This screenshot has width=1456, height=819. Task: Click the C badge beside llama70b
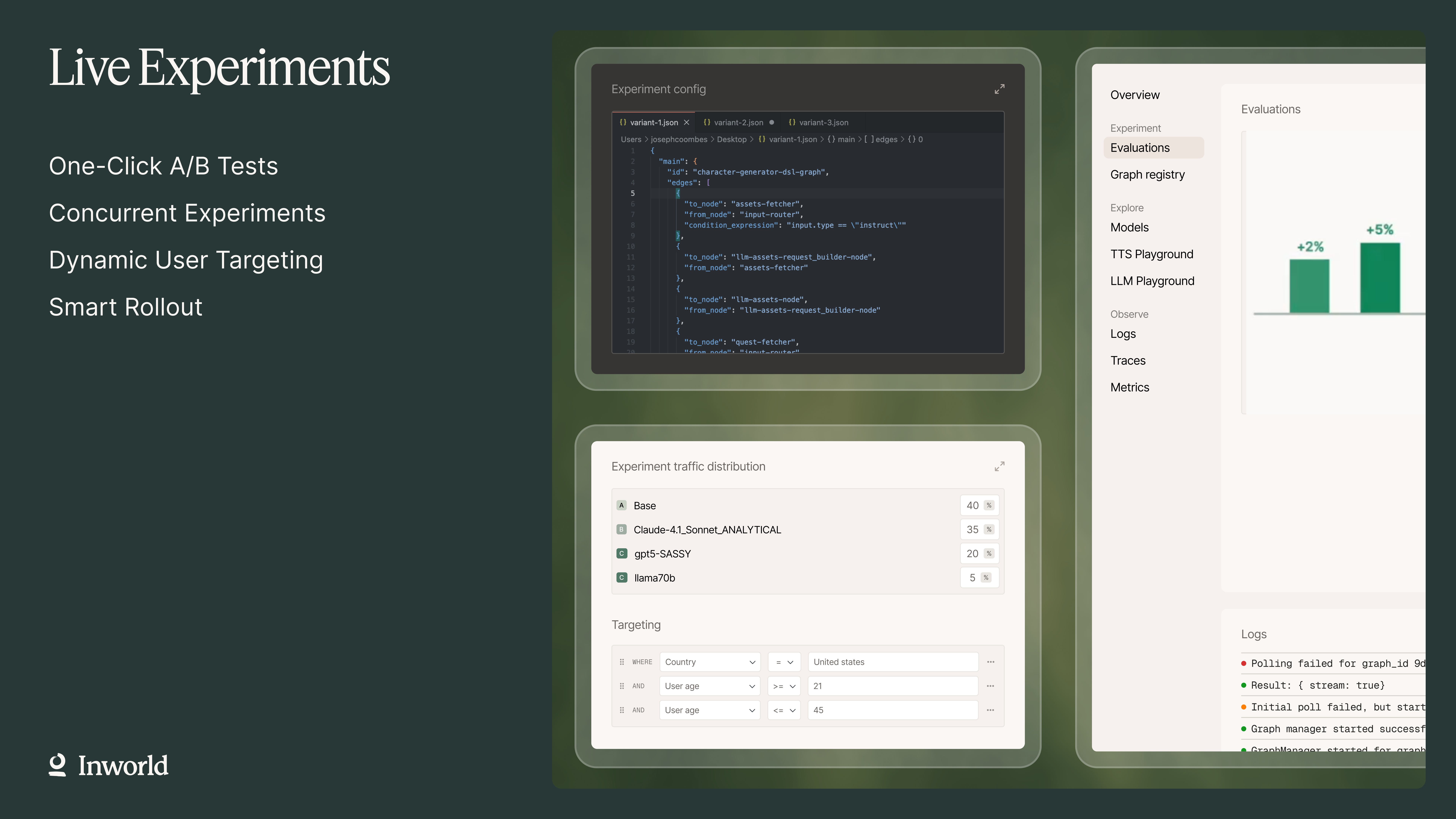point(622,578)
